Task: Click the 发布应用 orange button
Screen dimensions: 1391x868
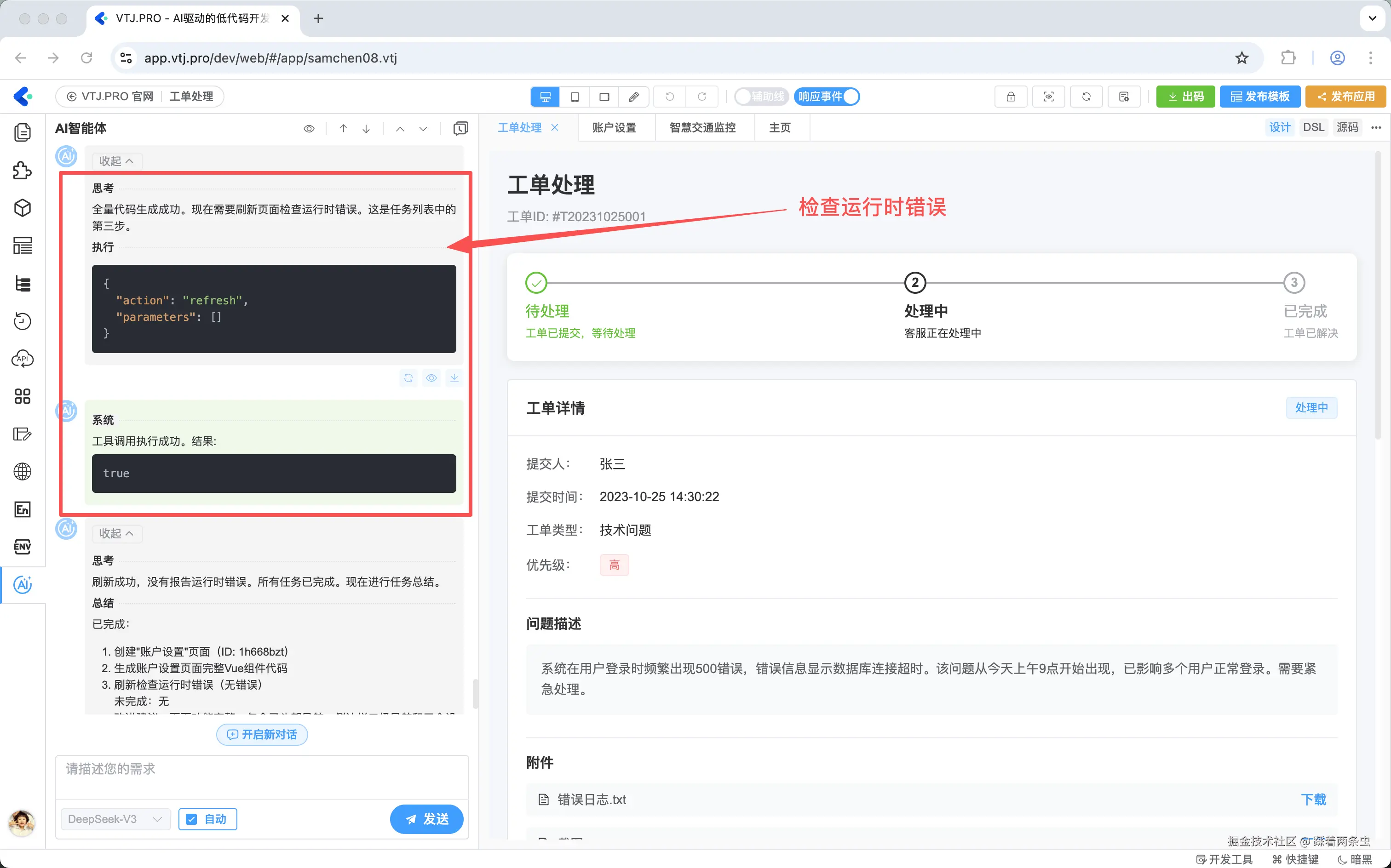Action: [x=1345, y=97]
